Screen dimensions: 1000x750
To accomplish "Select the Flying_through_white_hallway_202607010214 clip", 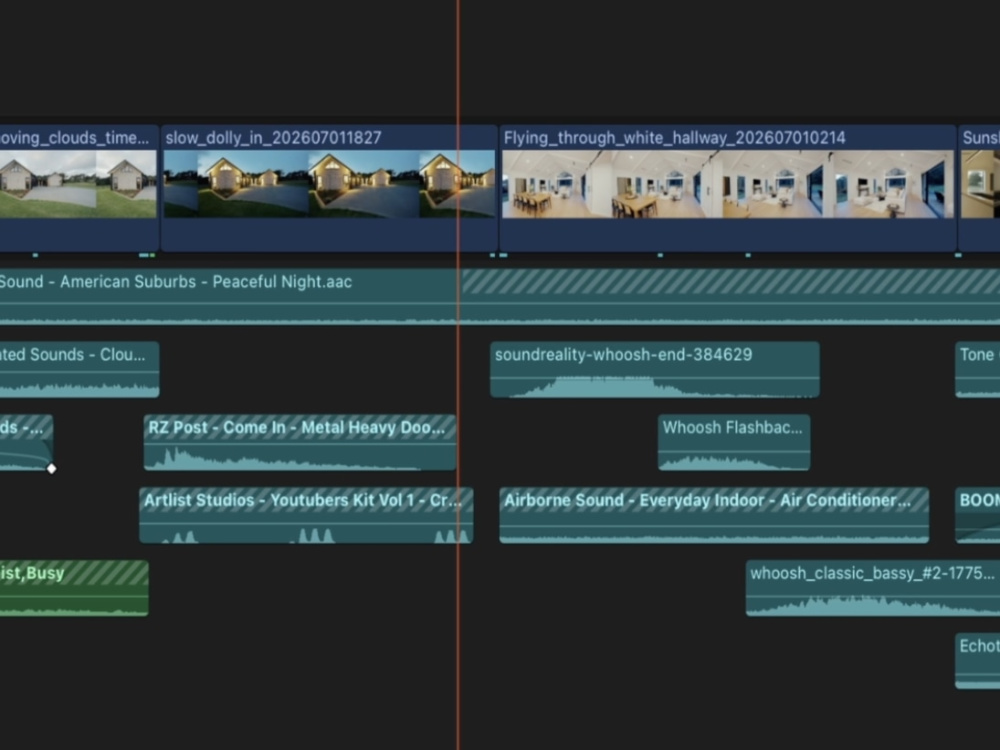I will coord(728,188).
